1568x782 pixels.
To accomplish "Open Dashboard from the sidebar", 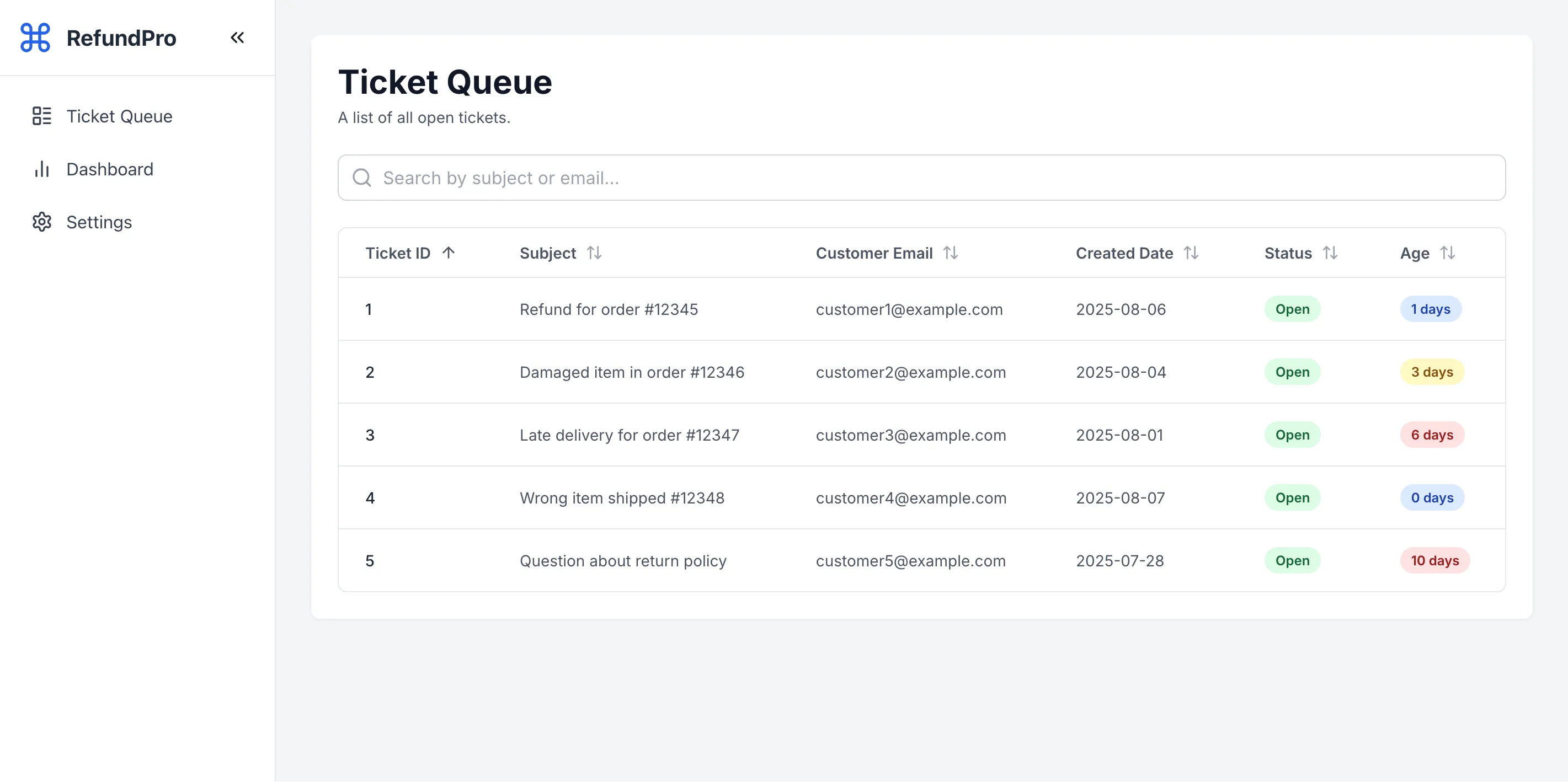I will pyautogui.click(x=110, y=169).
